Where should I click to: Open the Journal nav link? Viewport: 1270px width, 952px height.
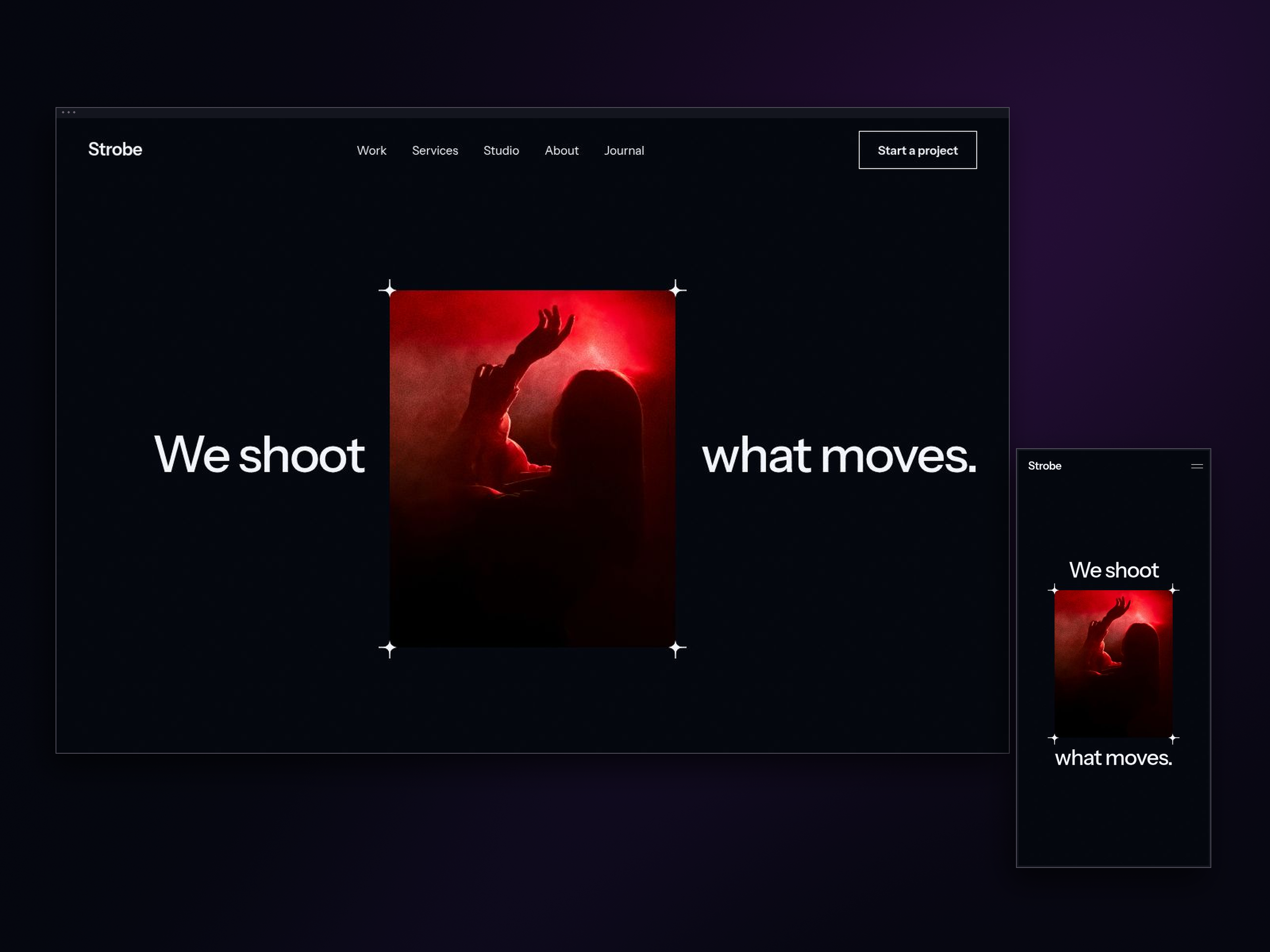(x=624, y=150)
